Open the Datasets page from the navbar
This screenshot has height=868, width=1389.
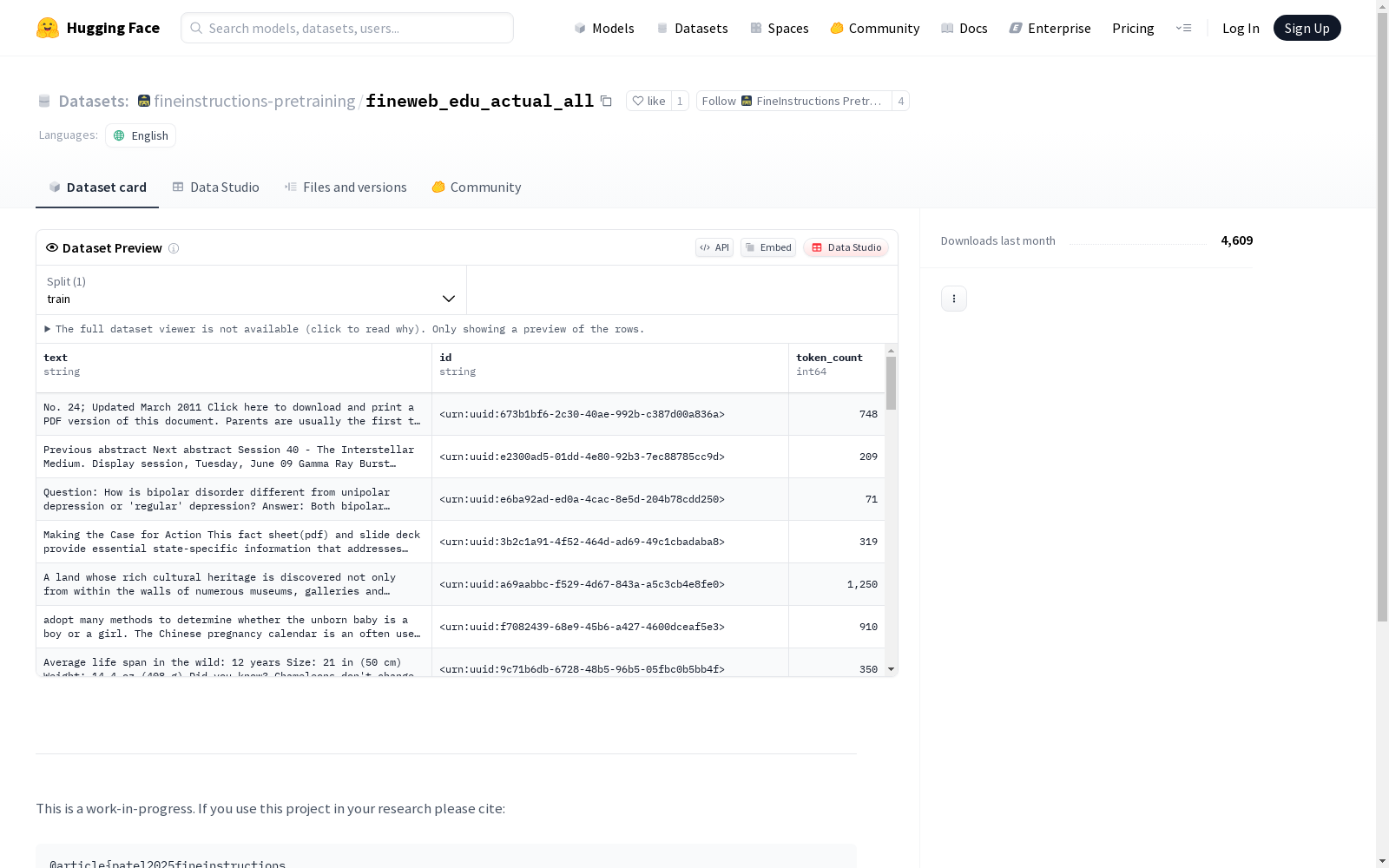pos(692,28)
